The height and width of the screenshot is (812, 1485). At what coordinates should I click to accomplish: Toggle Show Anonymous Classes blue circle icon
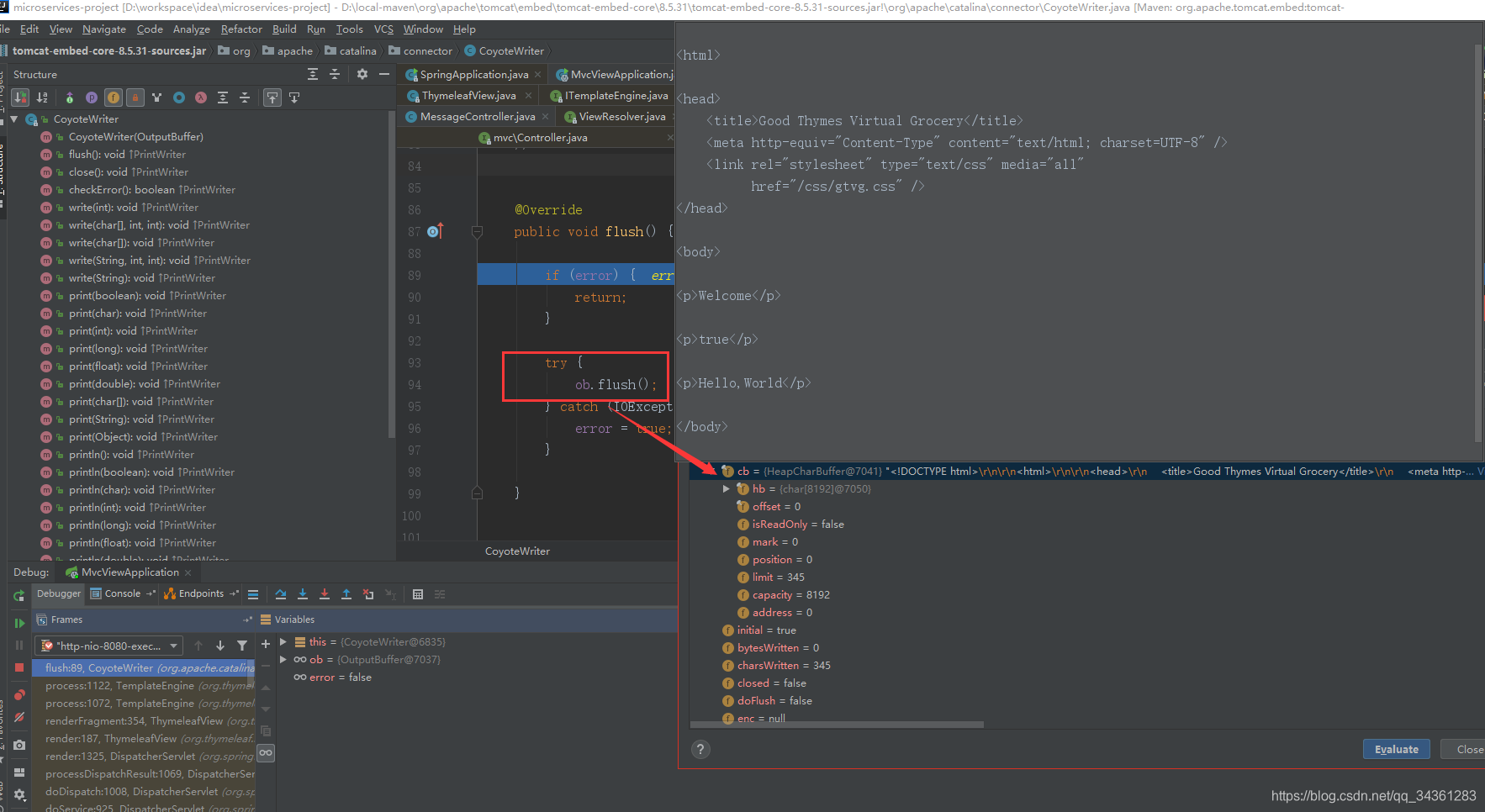point(179,98)
